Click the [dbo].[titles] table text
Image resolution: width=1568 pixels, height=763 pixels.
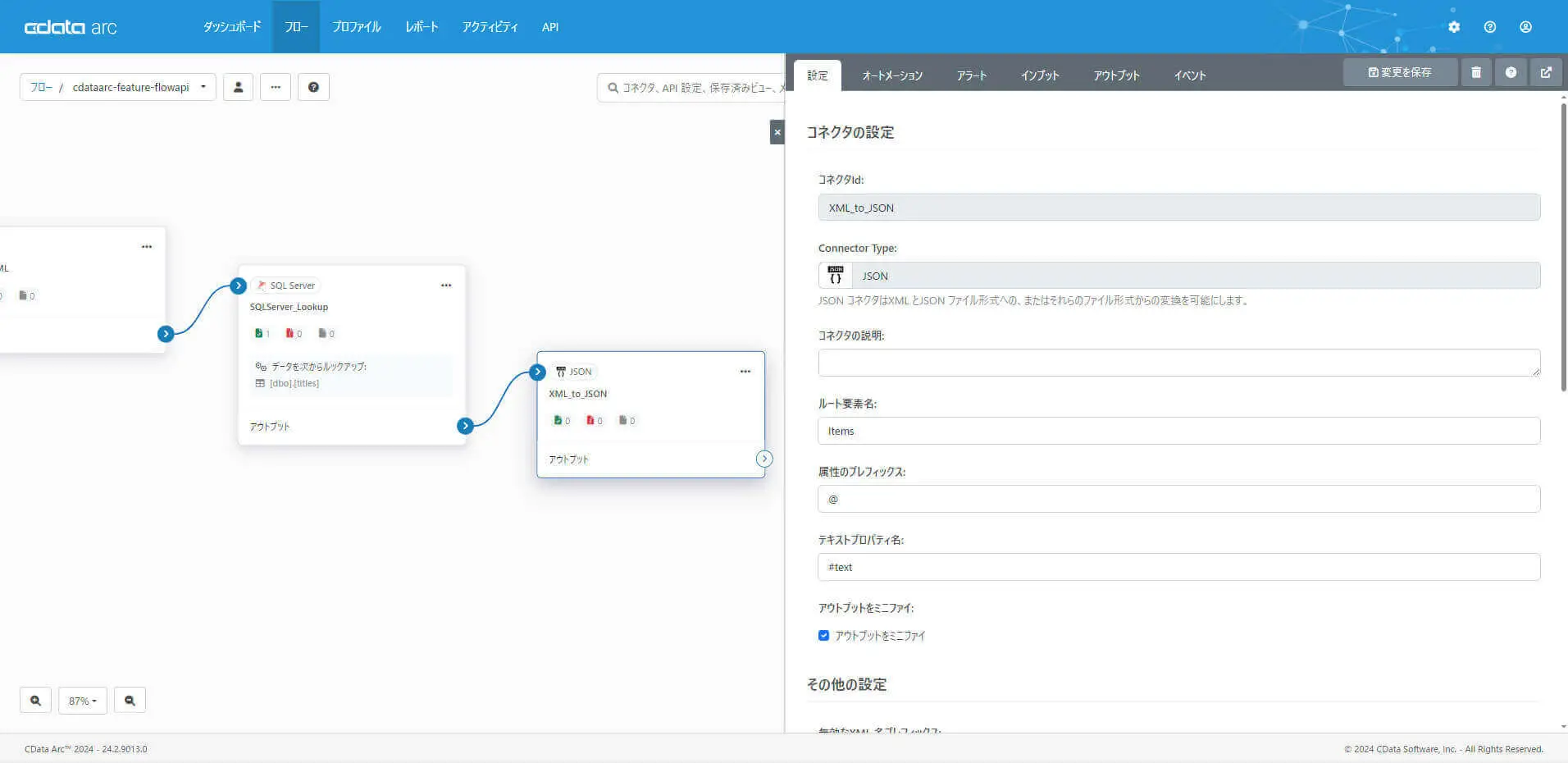point(294,383)
